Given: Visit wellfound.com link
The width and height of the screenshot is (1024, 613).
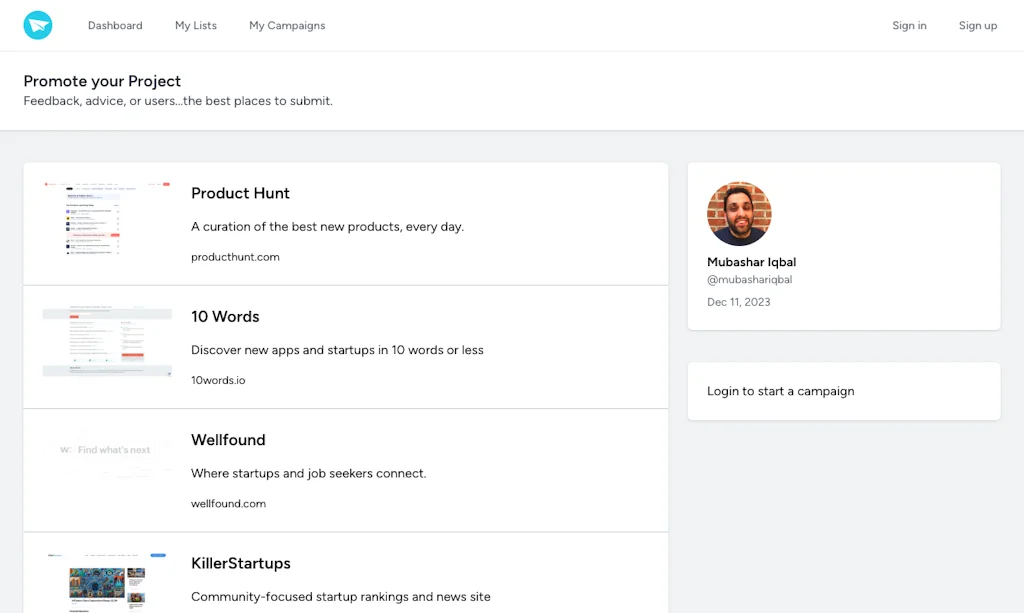Looking at the screenshot, I should click(228, 504).
